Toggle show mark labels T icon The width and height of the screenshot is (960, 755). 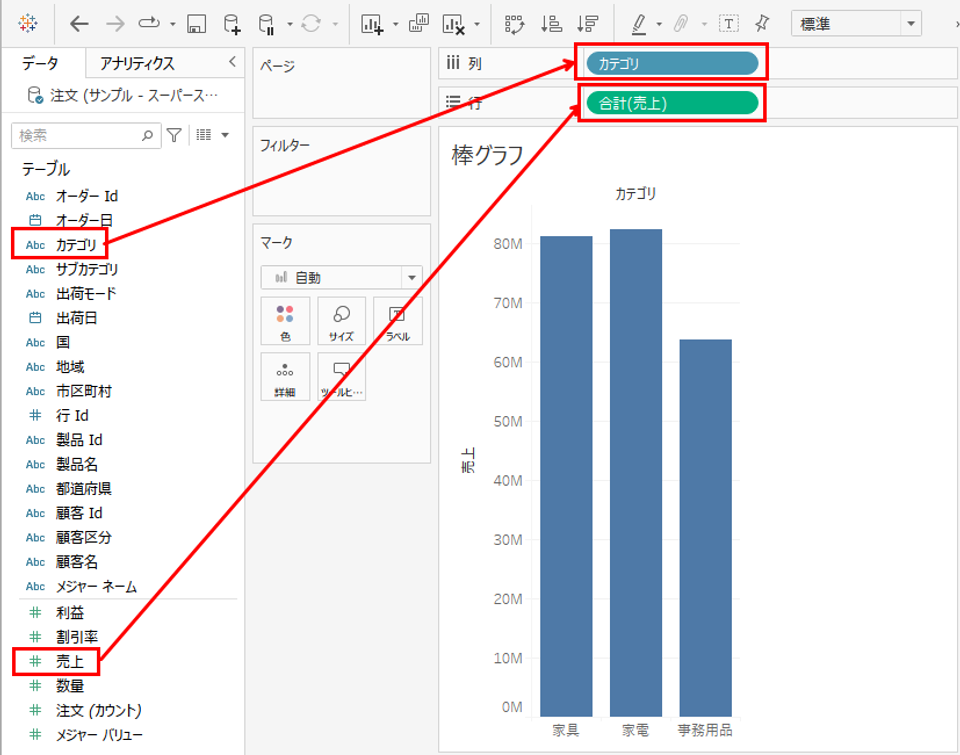coord(729,24)
